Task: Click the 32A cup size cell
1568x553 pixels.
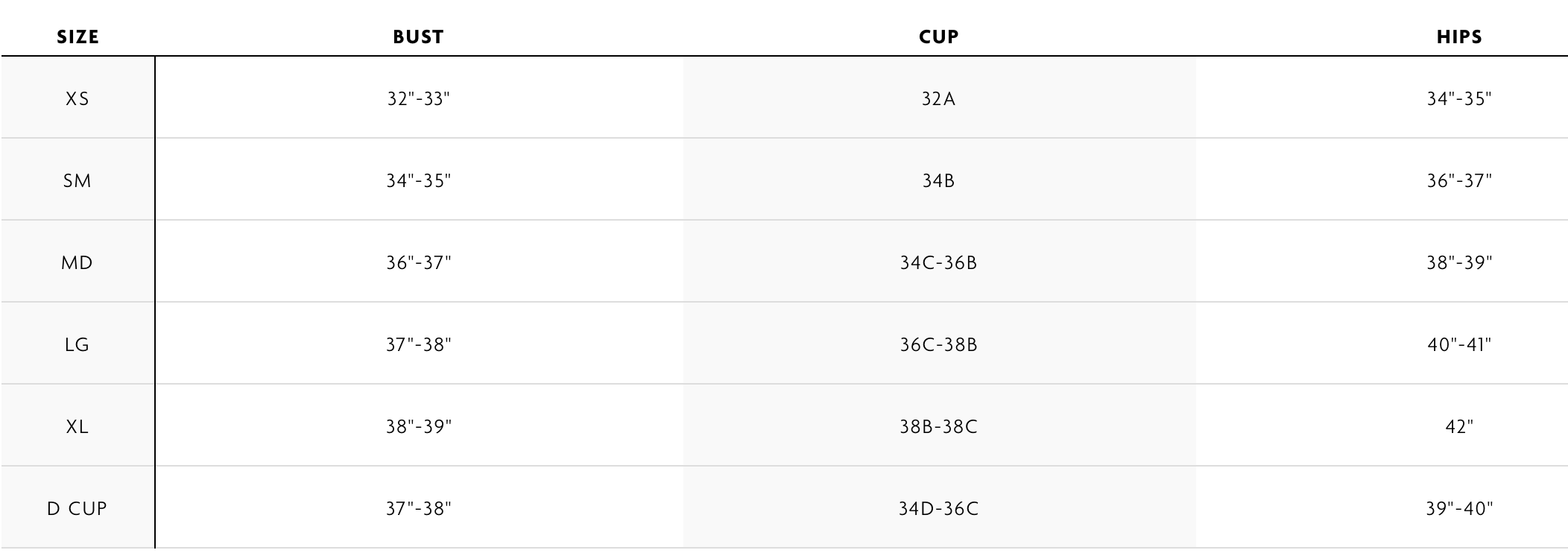Action: tap(938, 99)
